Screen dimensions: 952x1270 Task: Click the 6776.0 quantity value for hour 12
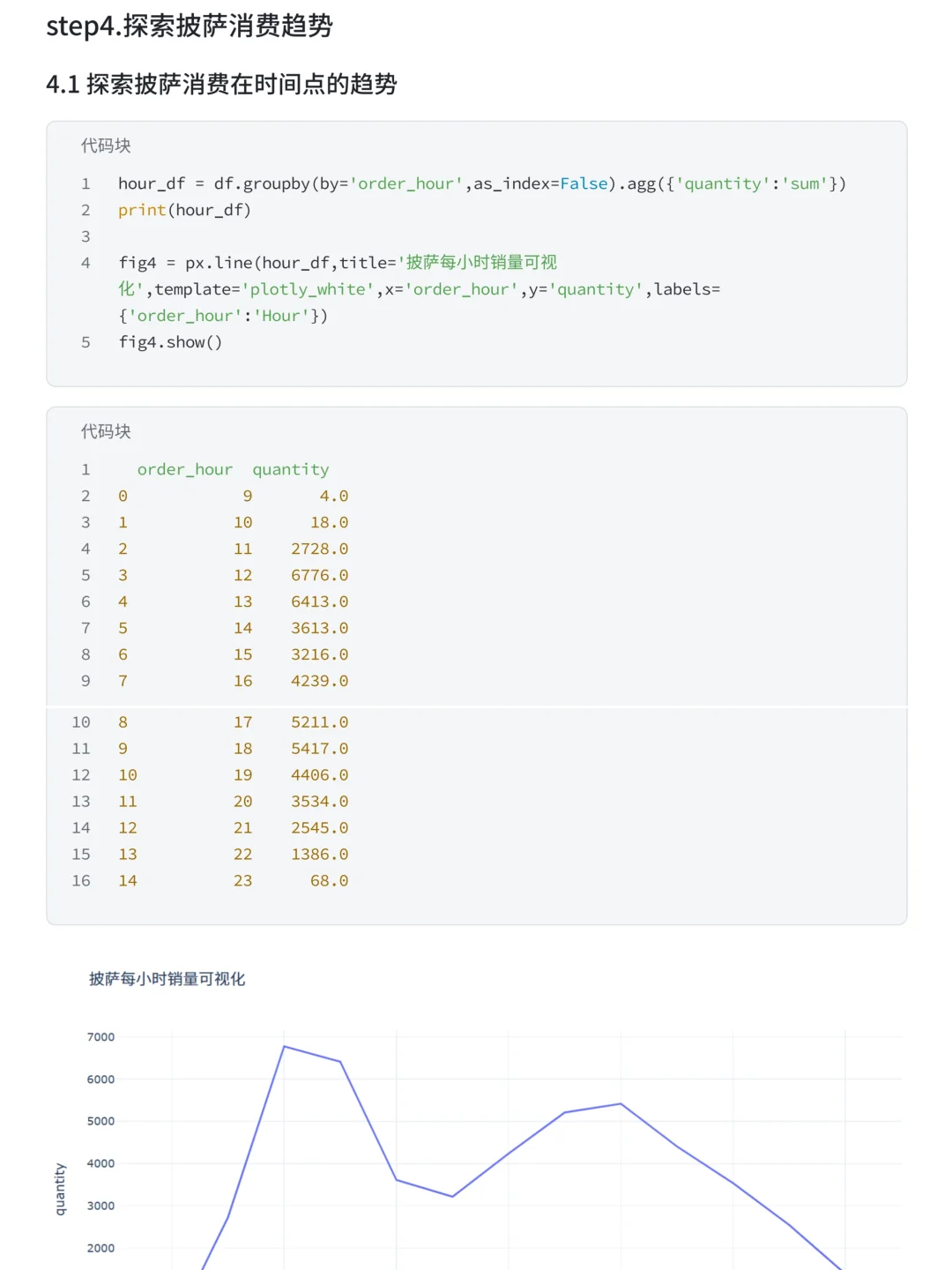coord(320,575)
